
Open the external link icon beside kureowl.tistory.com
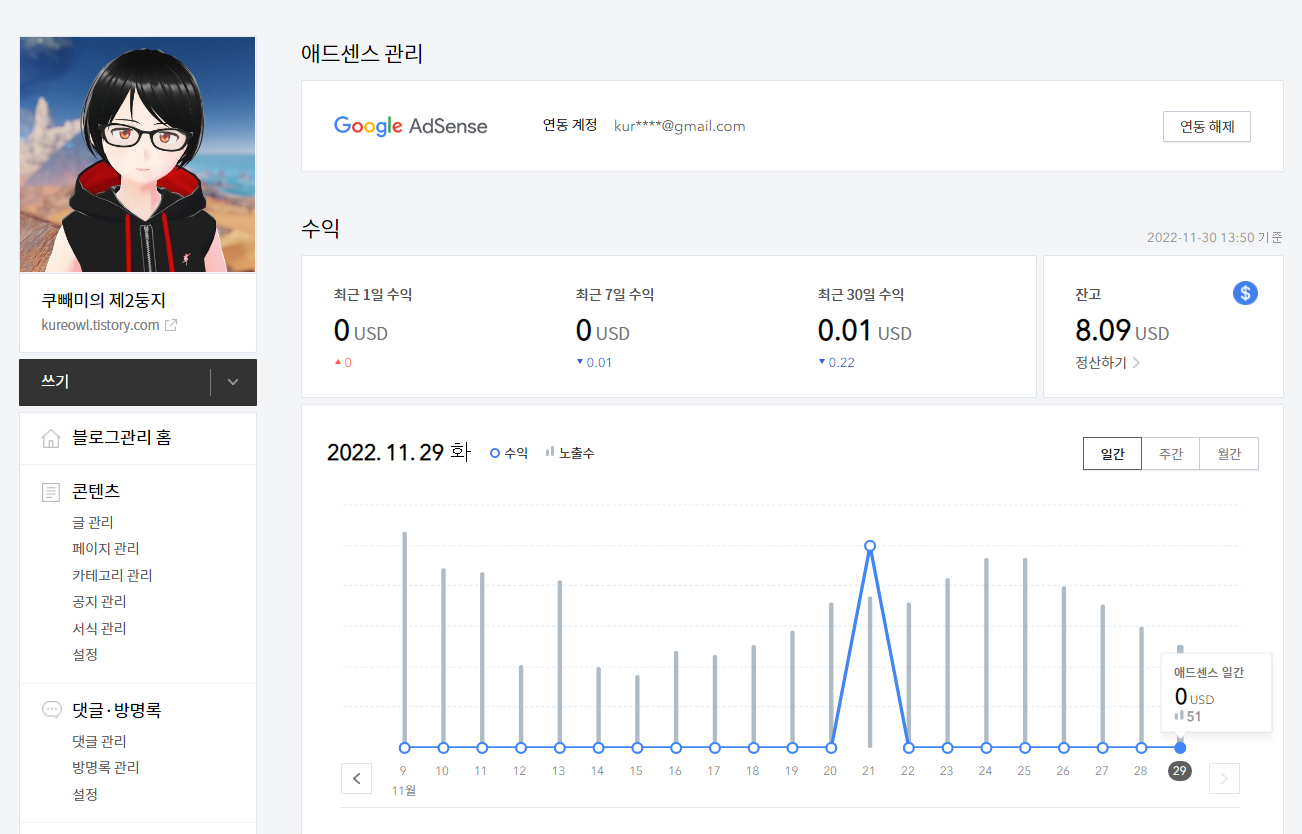(171, 325)
